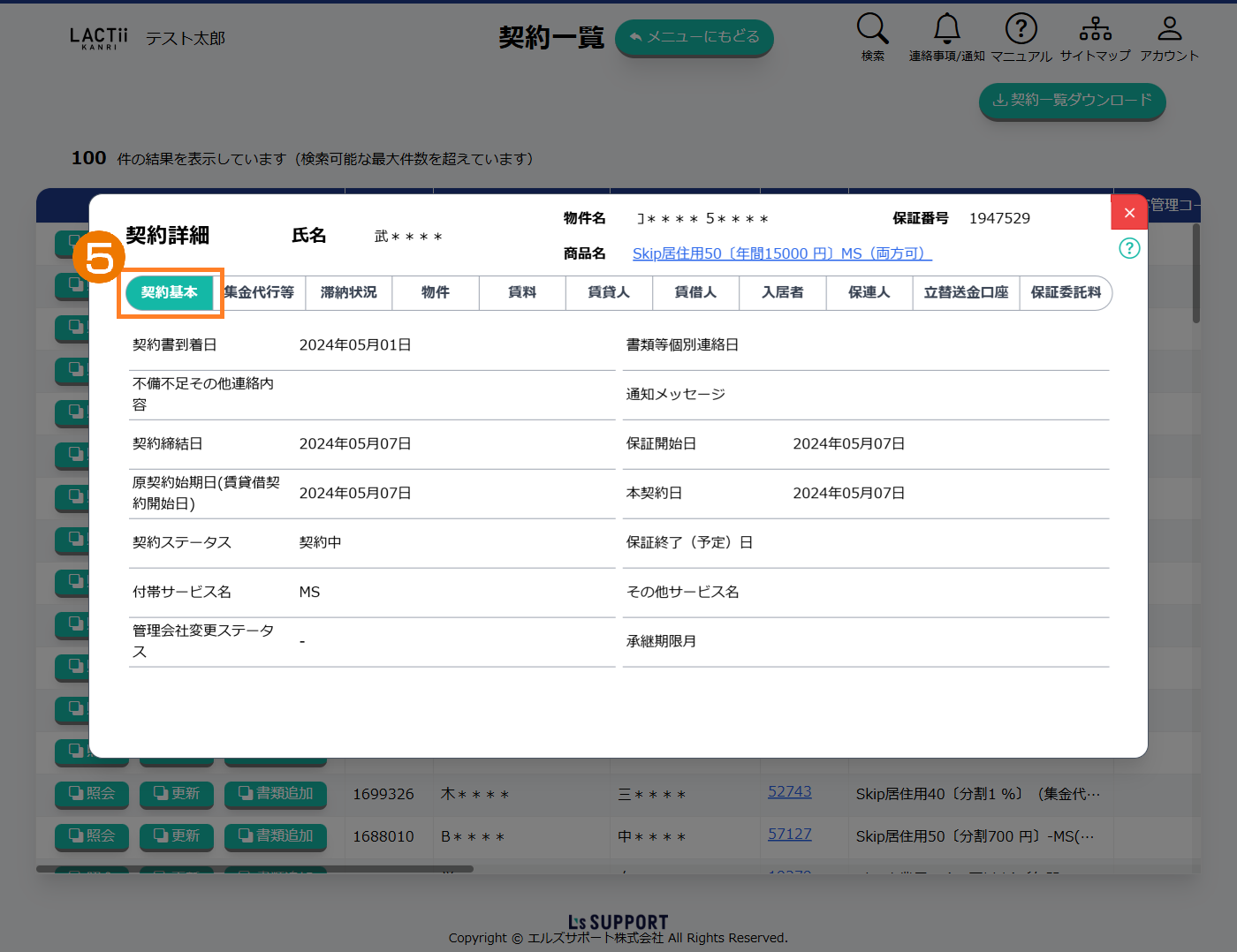Click the メニューにもどる button
This screenshot has width=1237, height=952.
[x=694, y=37]
